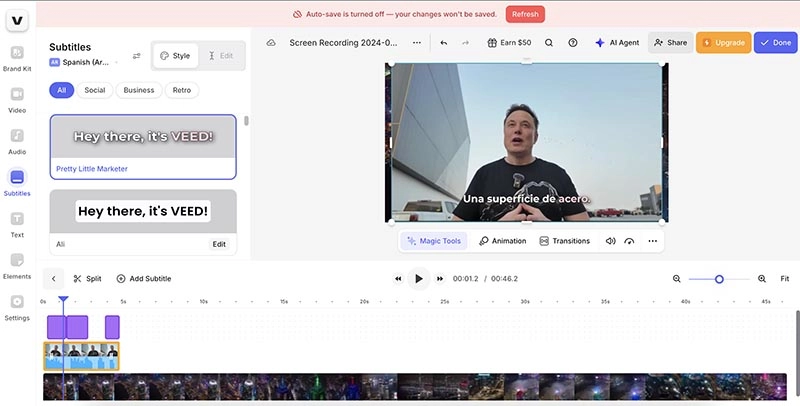Open the project title more options menu

417,43
